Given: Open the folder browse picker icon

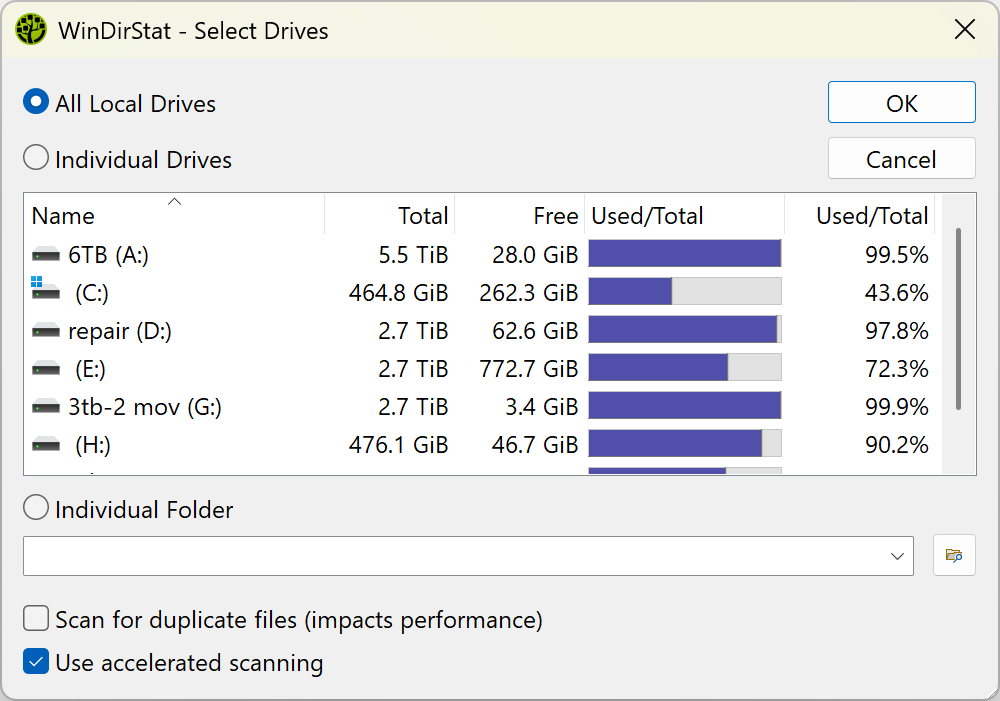Looking at the screenshot, I should (954, 555).
